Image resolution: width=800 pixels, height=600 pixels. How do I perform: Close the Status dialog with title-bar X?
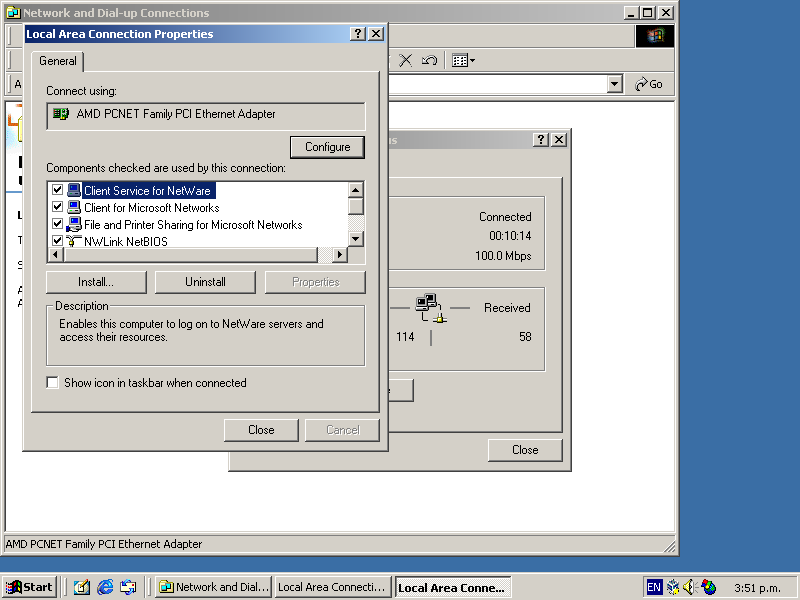[x=559, y=139]
